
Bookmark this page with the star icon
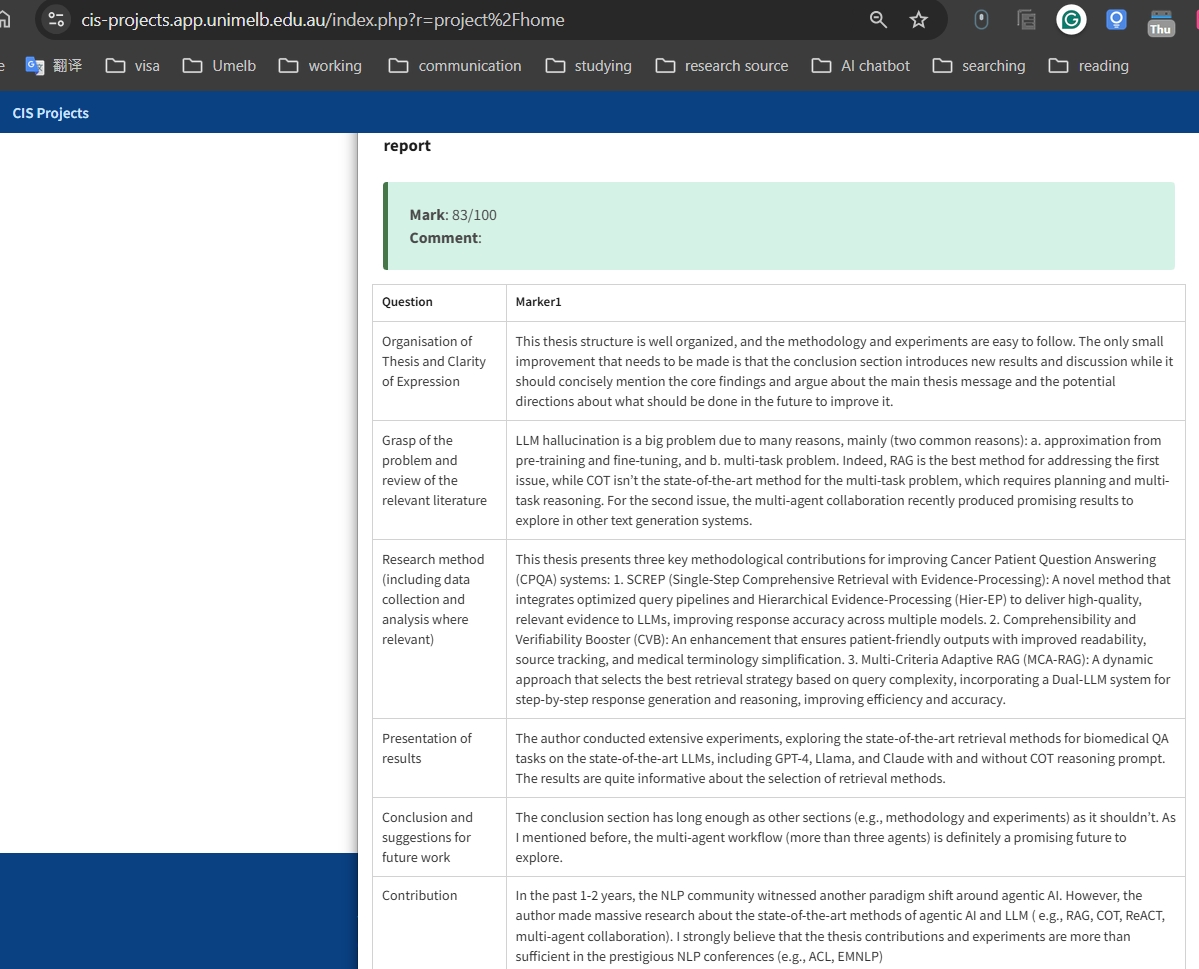[918, 20]
